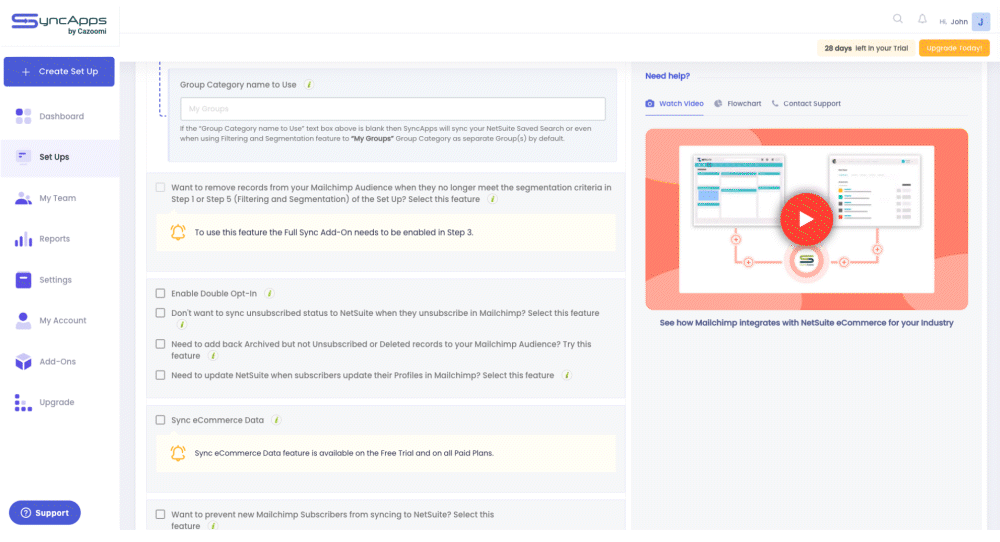
Task: Click the Add-Ons cube icon
Action: 24,362
